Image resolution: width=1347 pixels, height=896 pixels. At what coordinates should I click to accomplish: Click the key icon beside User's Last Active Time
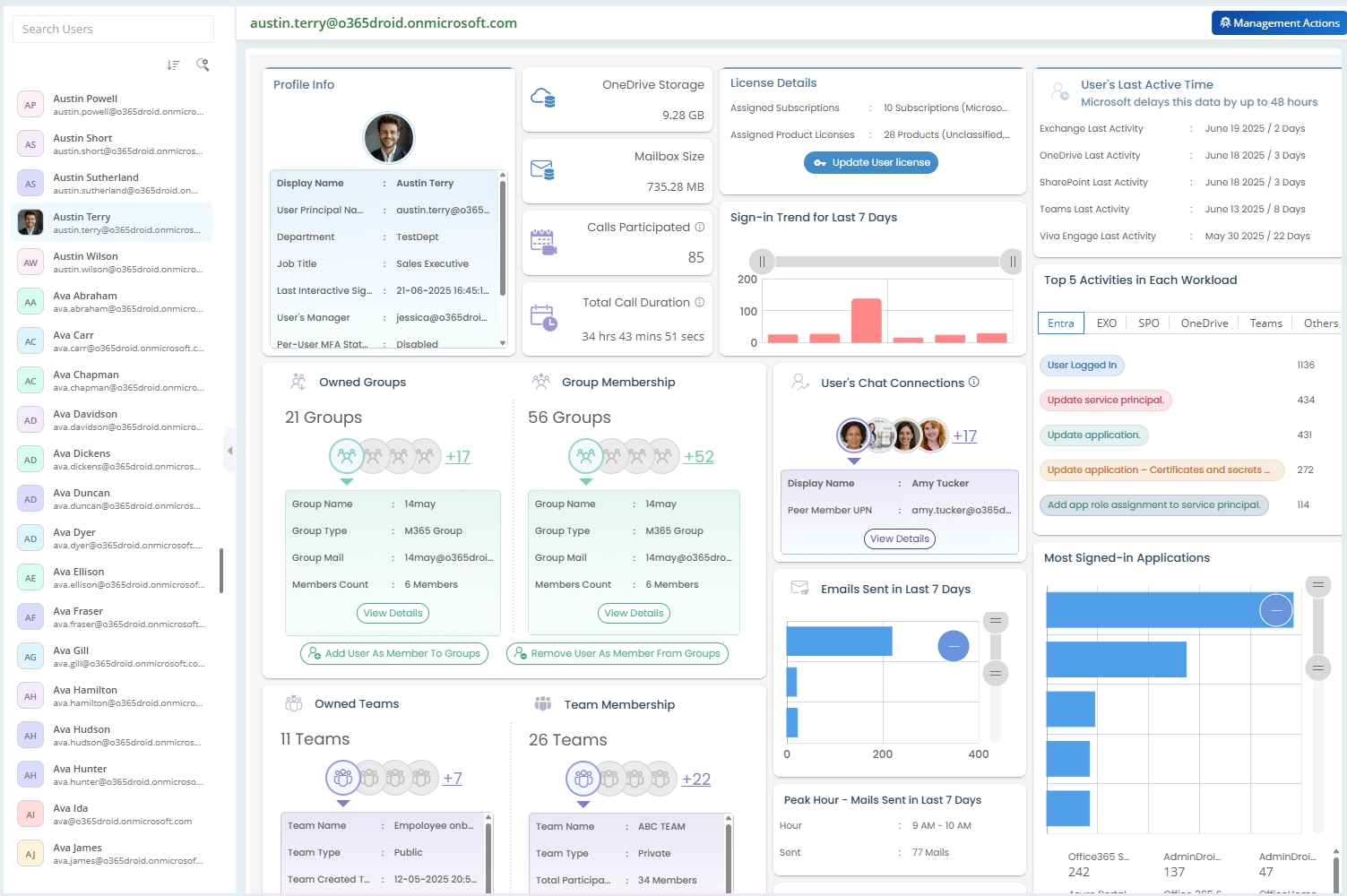pyautogui.click(x=1058, y=90)
